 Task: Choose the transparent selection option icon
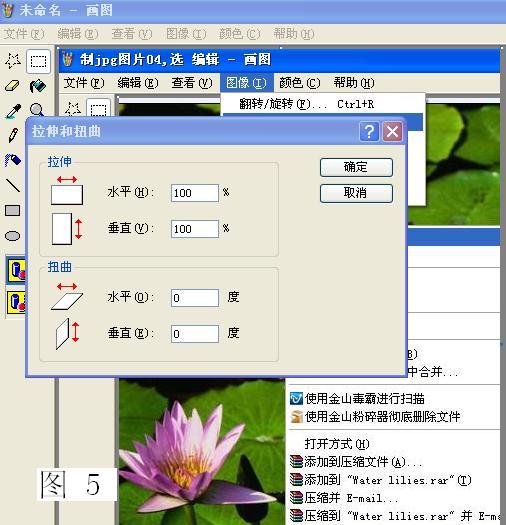[x=16, y=302]
